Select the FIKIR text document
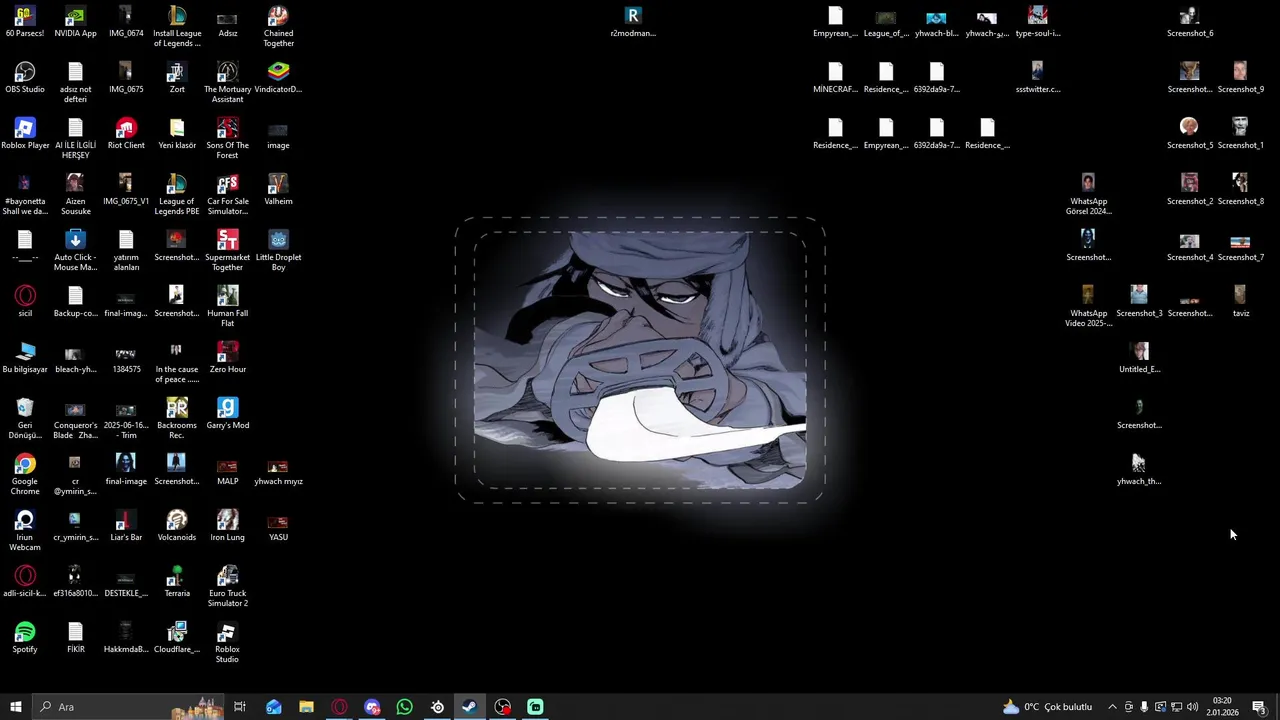Image resolution: width=1280 pixels, height=720 pixels. (75, 638)
